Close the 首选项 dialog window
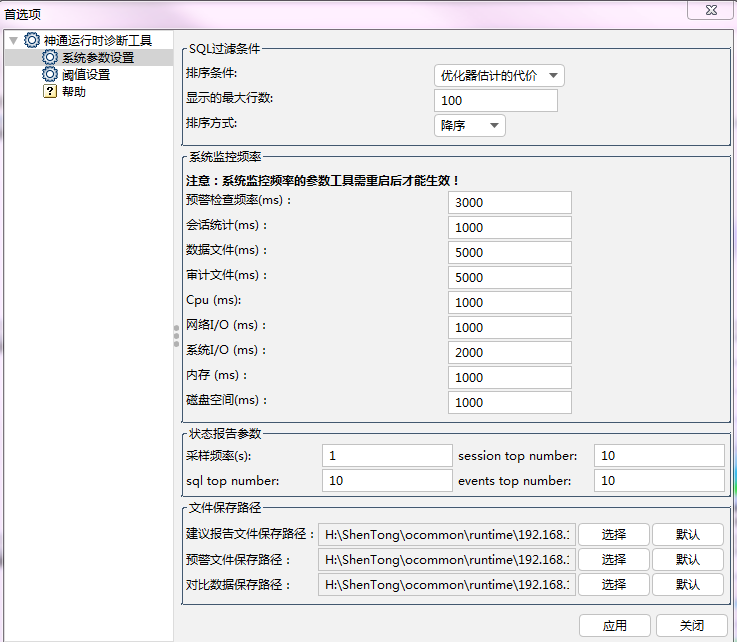 pos(711,11)
